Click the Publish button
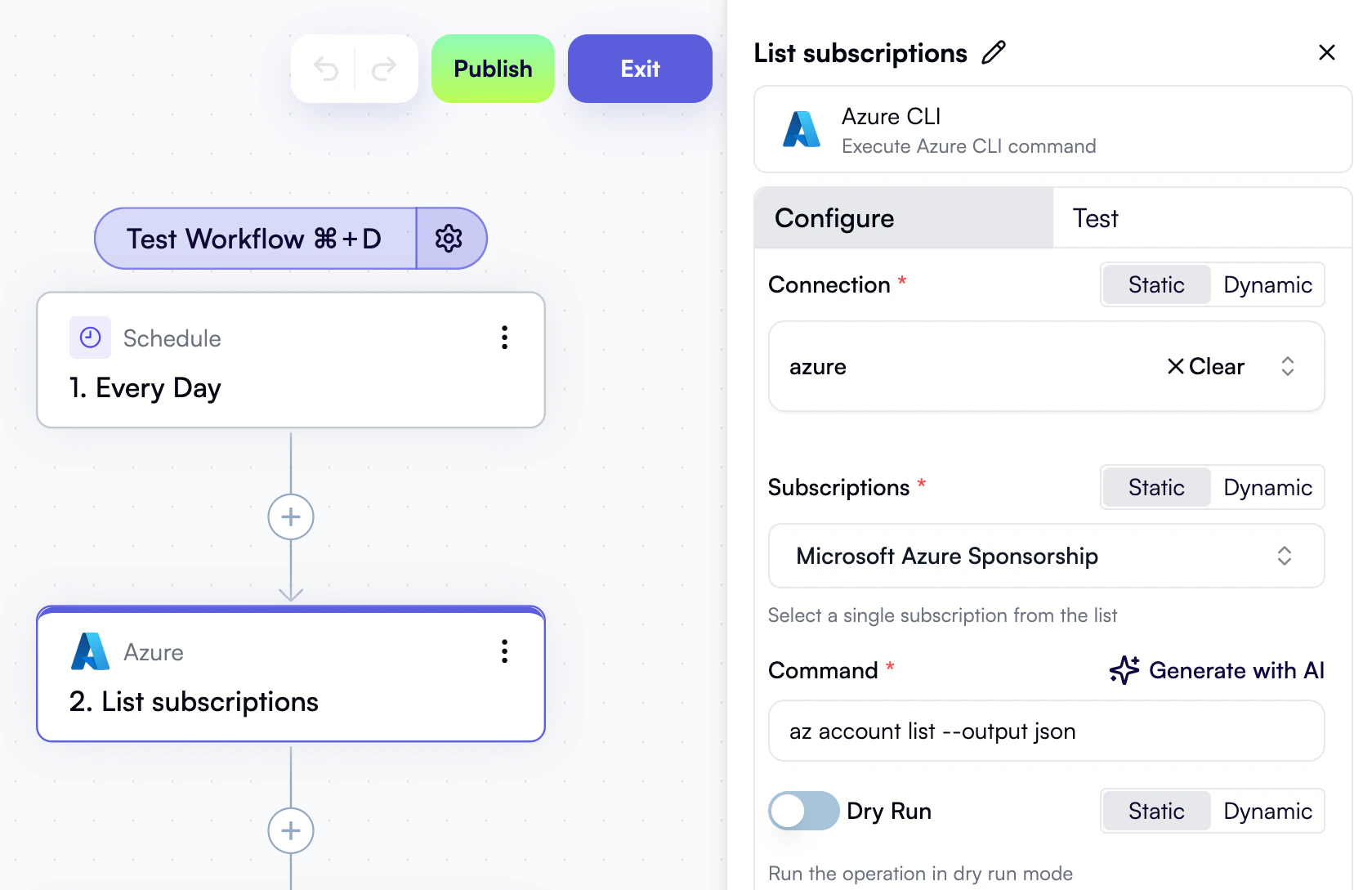The width and height of the screenshot is (1372, 890). click(x=492, y=69)
